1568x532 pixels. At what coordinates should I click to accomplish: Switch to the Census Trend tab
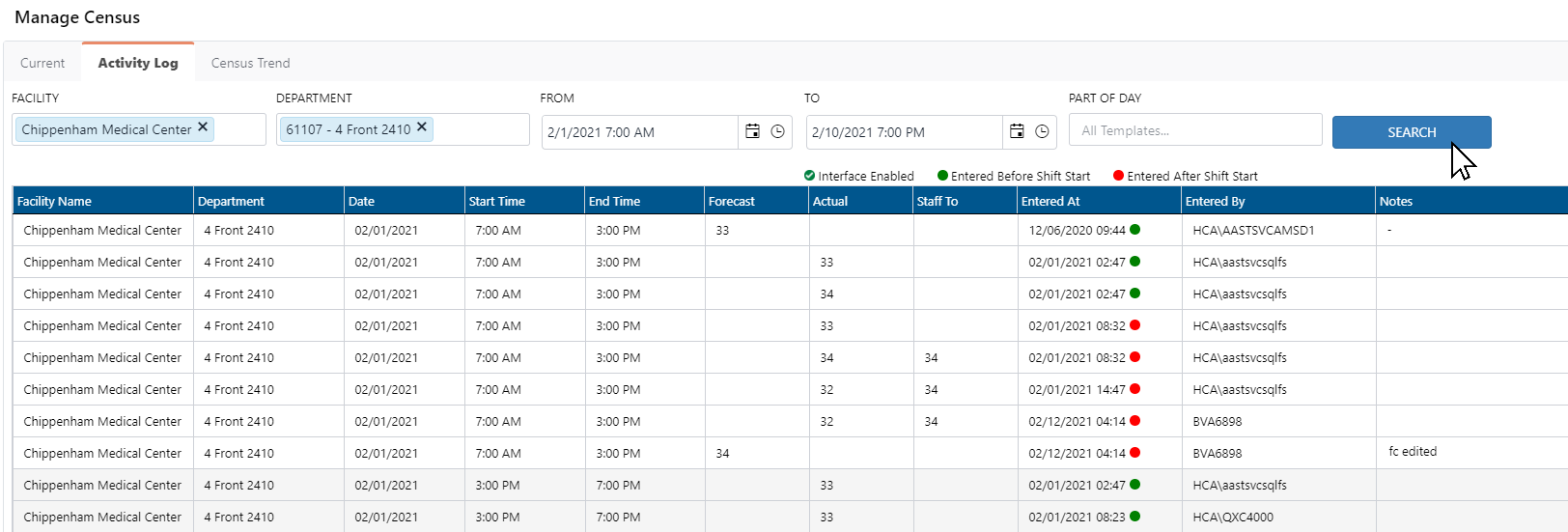coord(250,63)
